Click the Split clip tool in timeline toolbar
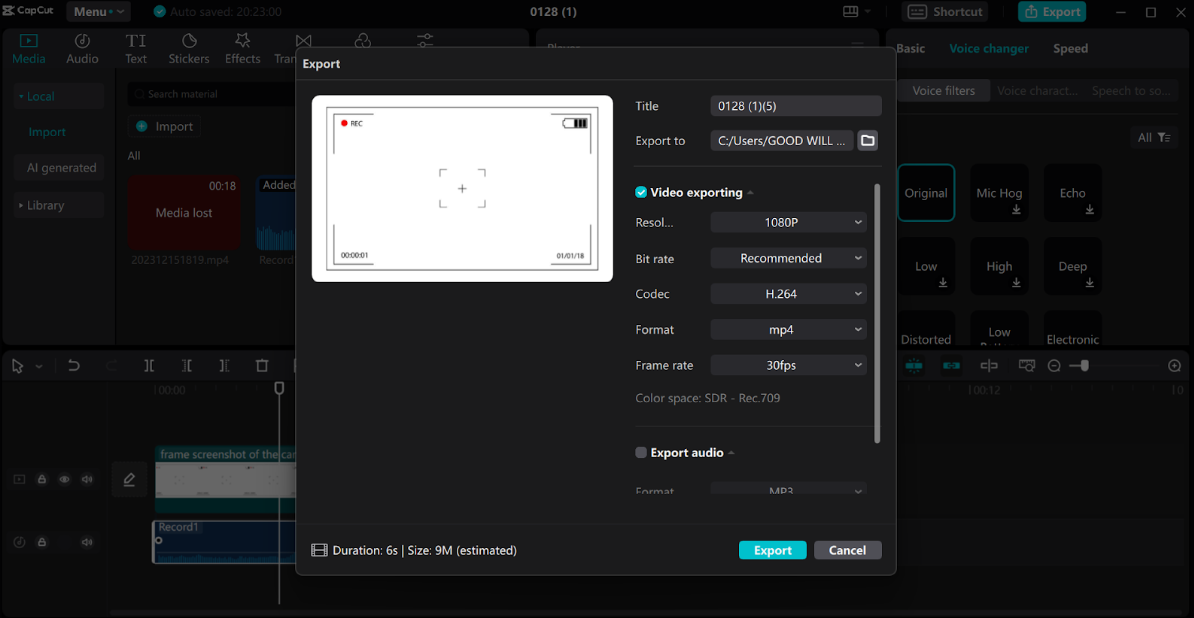 pos(149,366)
